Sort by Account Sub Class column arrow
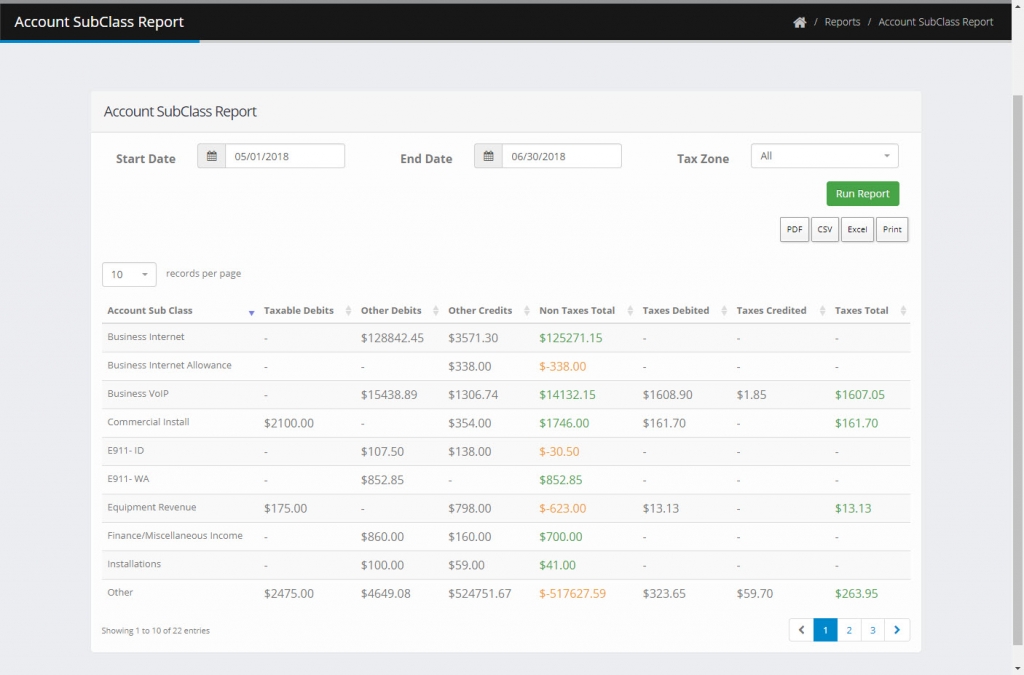This screenshot has width=1024, height=675. pyautogui.click(x=251, y=312)
